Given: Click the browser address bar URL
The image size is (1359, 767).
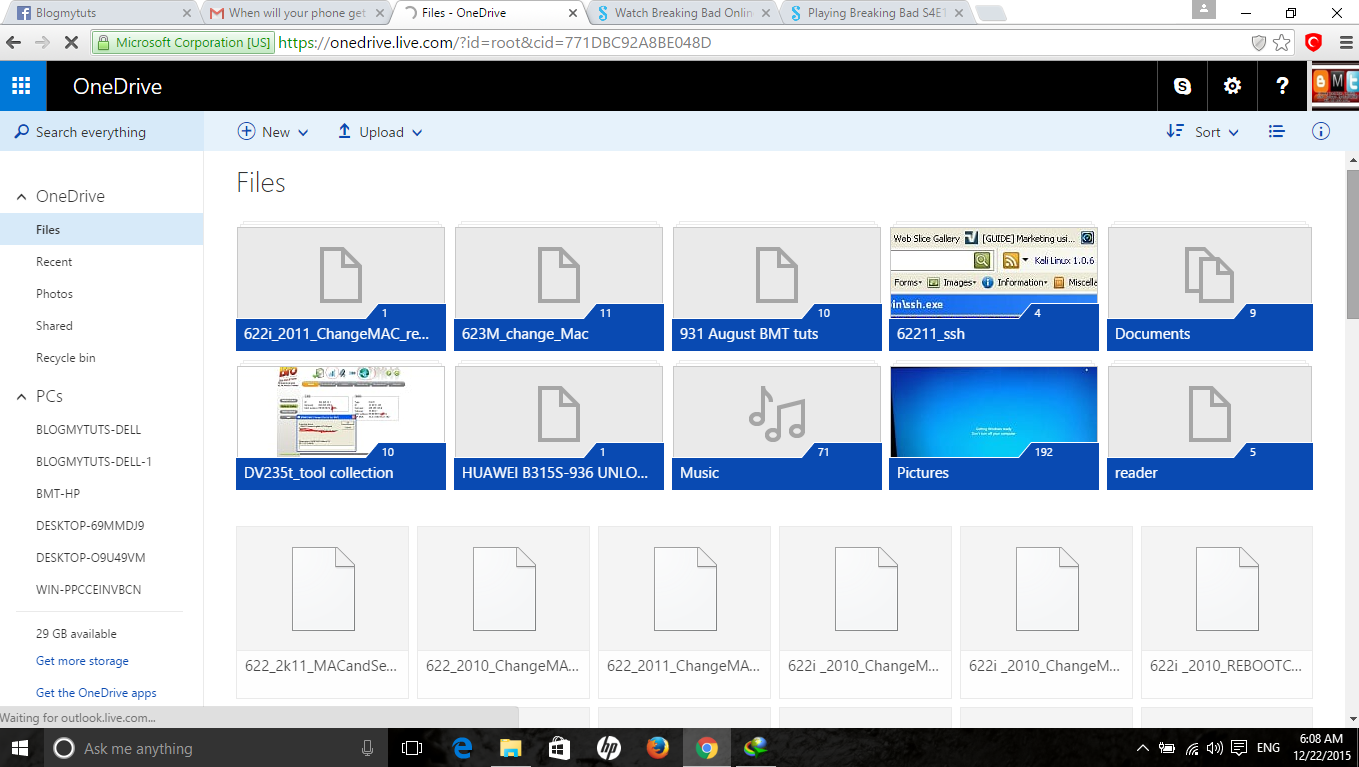Looking at the screenshot, I should coord(495,43).
